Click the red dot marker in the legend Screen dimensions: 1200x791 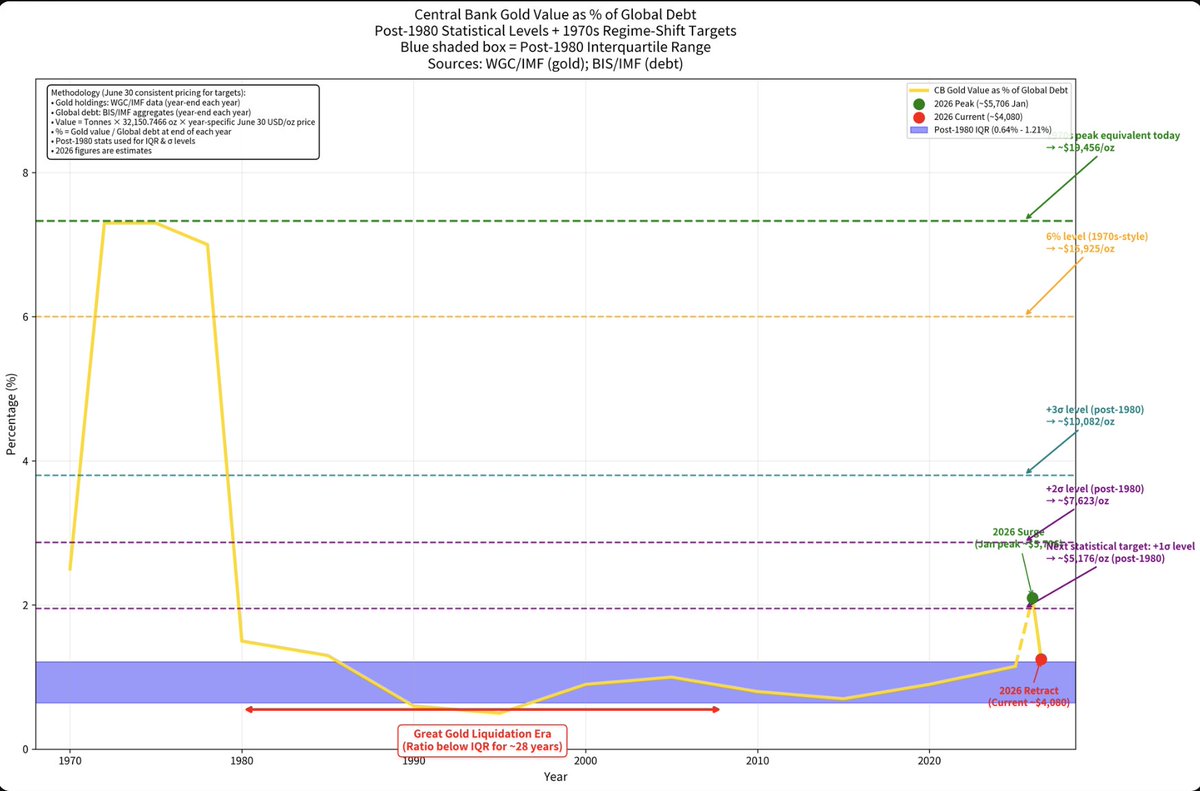pyautogui.click(x=920, y=117)
